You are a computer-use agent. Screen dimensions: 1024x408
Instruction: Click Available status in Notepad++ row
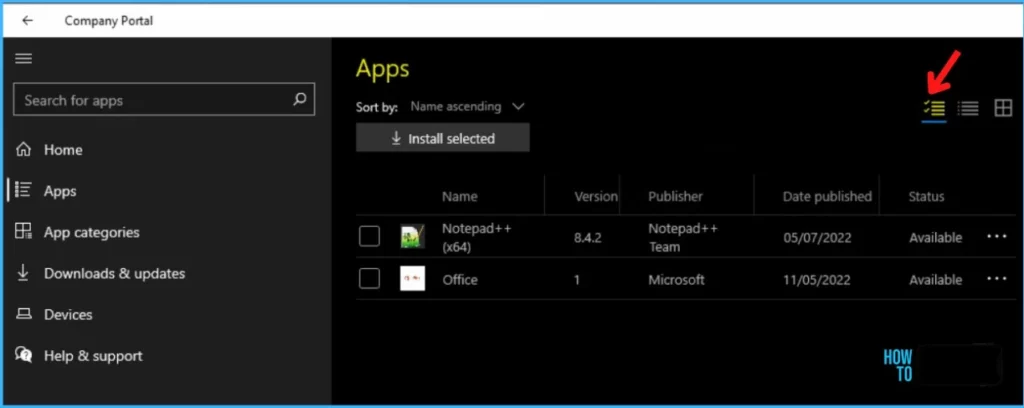tap(935, 238)
